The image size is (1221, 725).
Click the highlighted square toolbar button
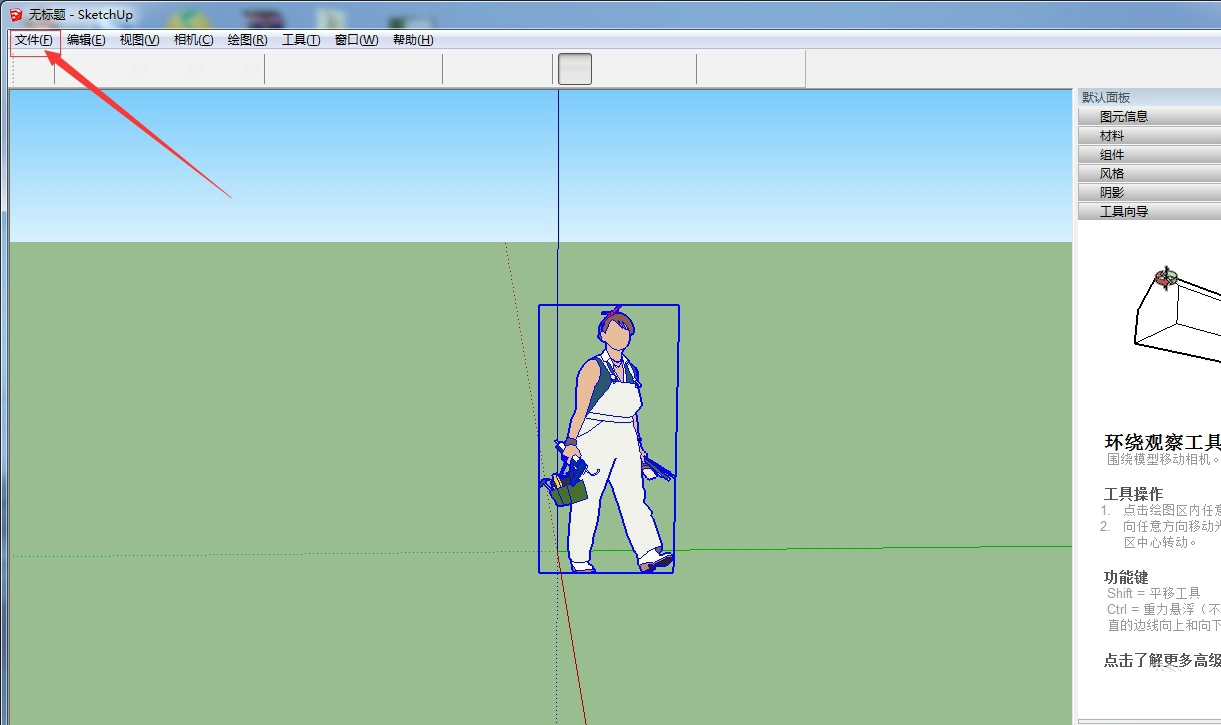coord(574,69)
